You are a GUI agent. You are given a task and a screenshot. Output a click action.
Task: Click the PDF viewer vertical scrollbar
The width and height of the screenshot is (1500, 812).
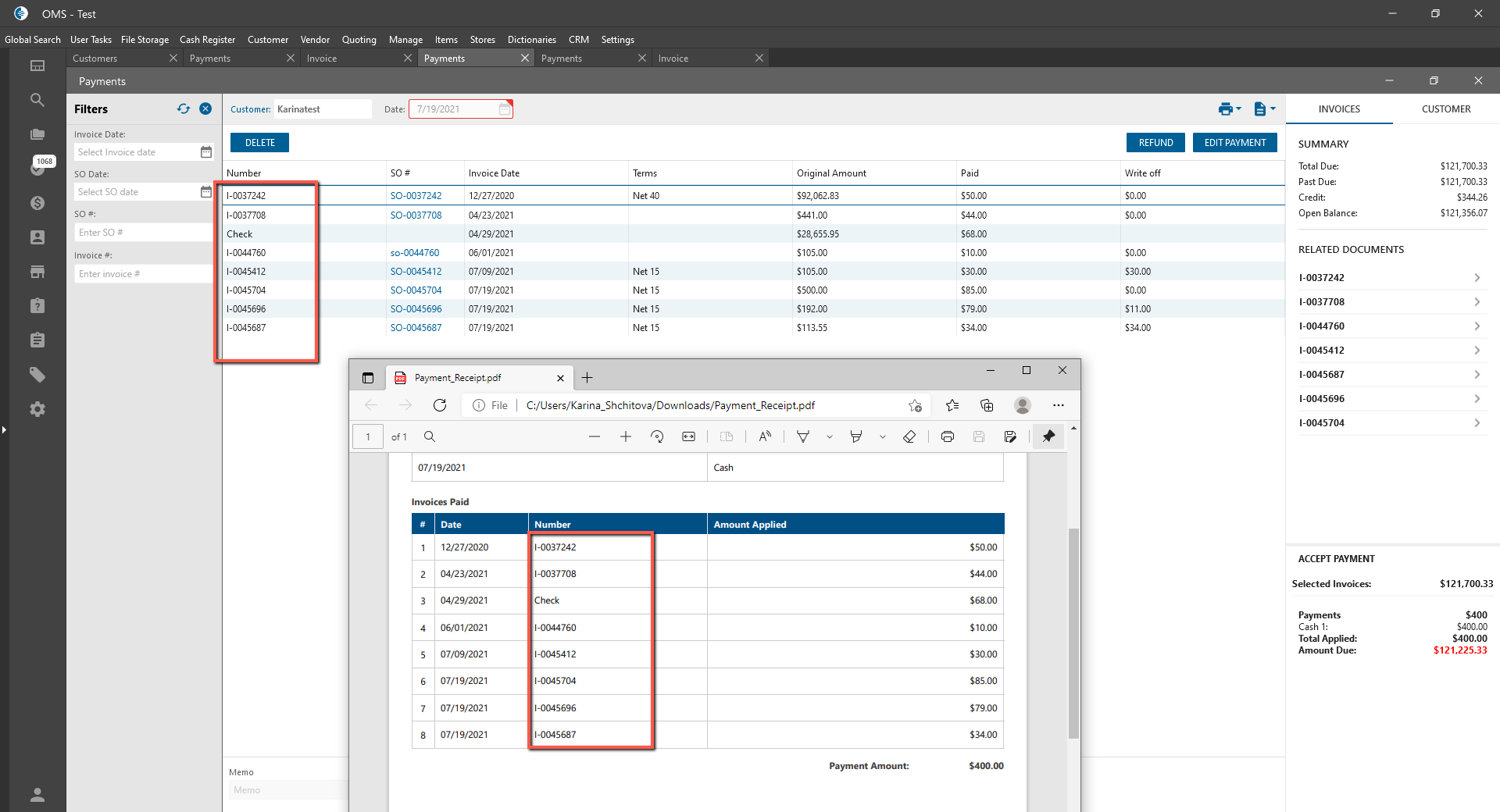pyautogui.click(x=1073, y=632)
